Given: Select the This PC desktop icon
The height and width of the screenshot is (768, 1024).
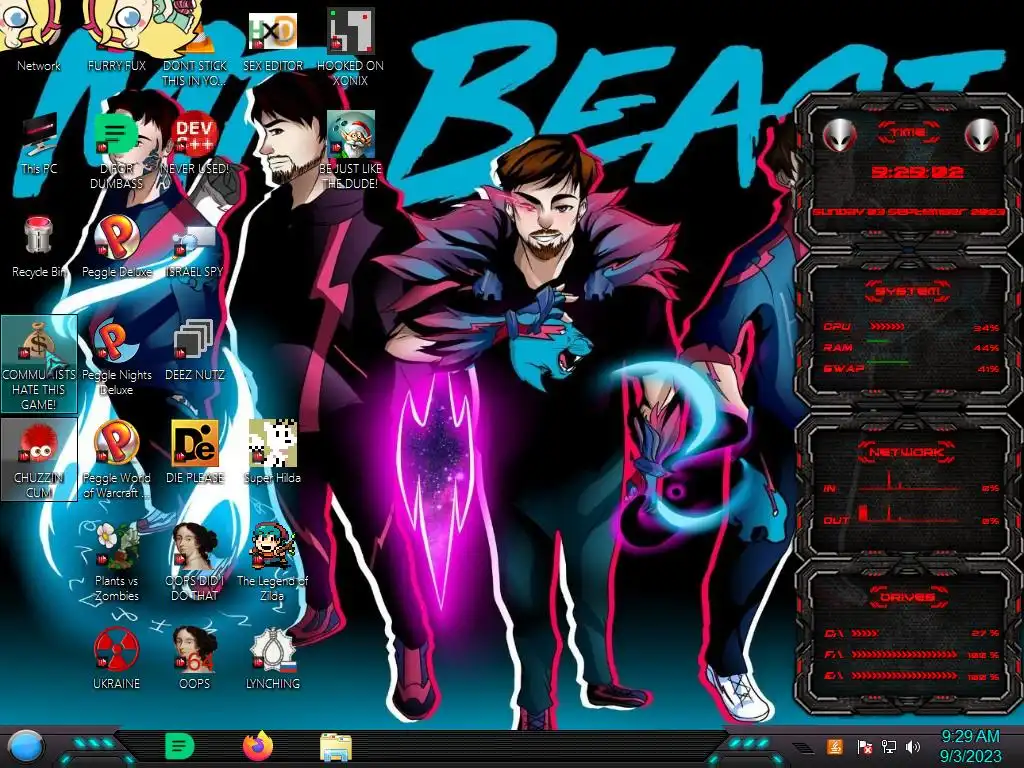Looking at the screenshot, I should pyautogui.click(x=39, y=142).
